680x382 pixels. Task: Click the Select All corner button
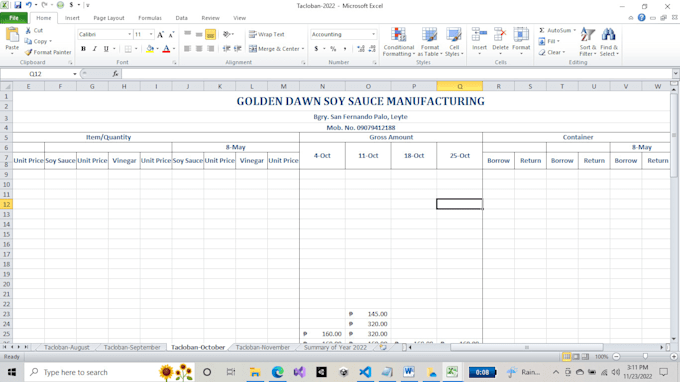click(x=7, y=86)
